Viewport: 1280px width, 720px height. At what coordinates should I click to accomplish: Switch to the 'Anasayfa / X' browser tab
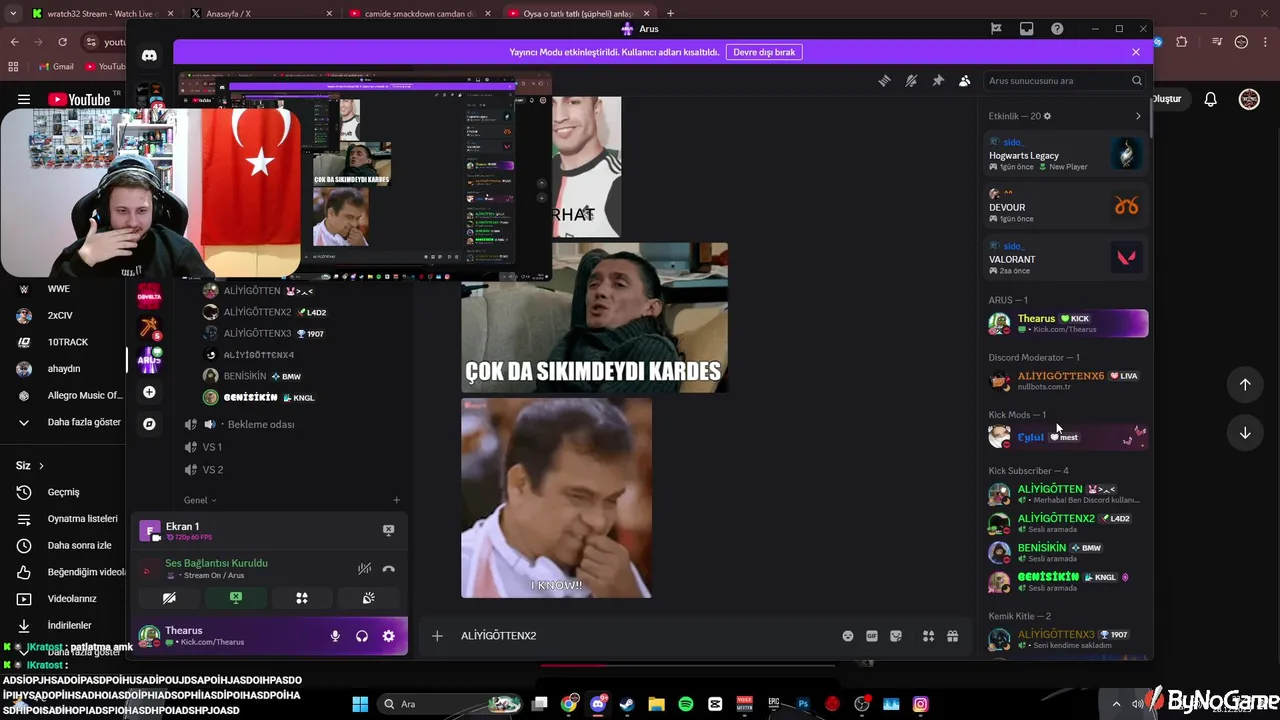tap(260, 14)
